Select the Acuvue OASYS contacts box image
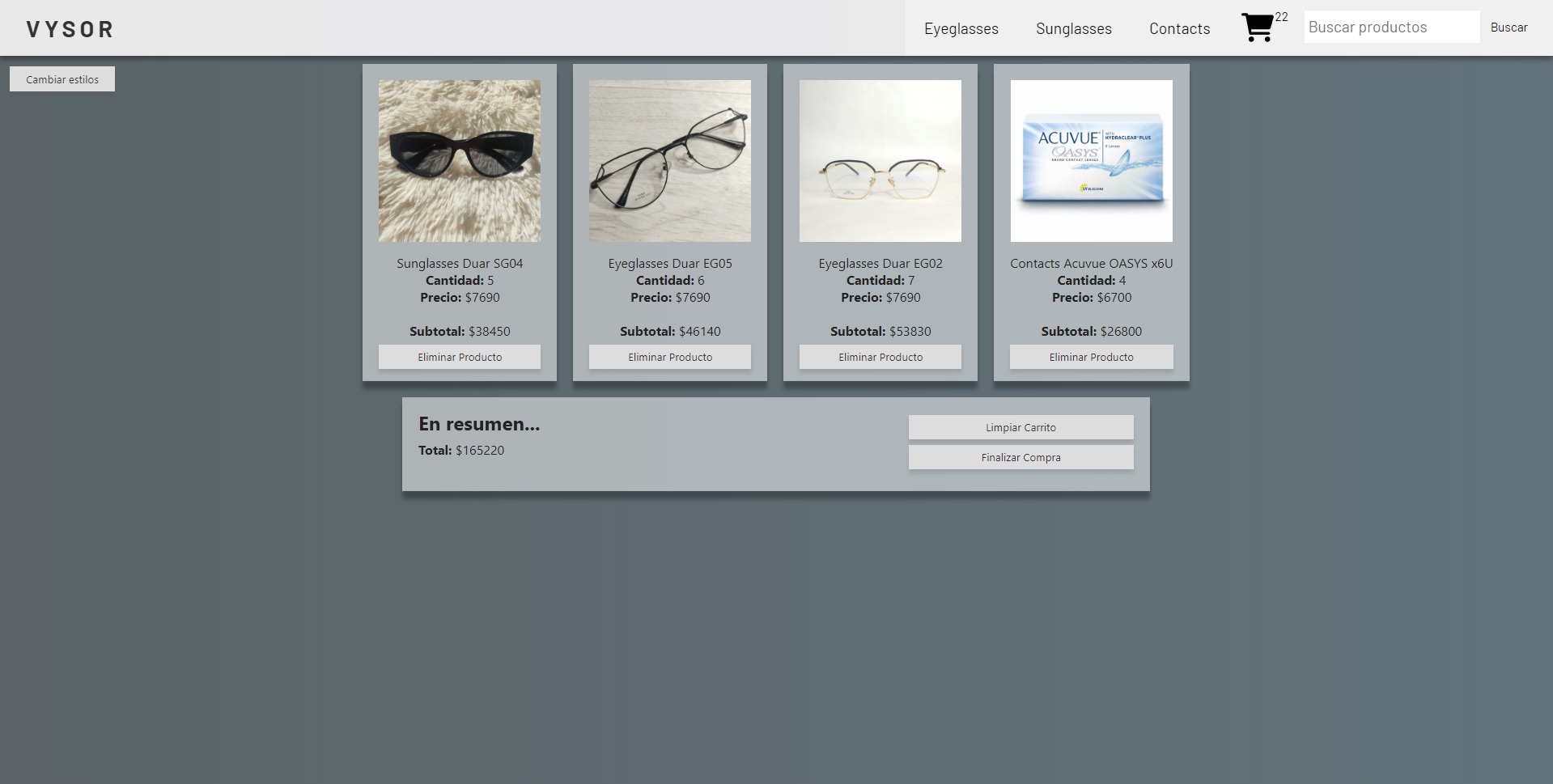This screenshot has height=784, width=1553. click(1092, 161)
